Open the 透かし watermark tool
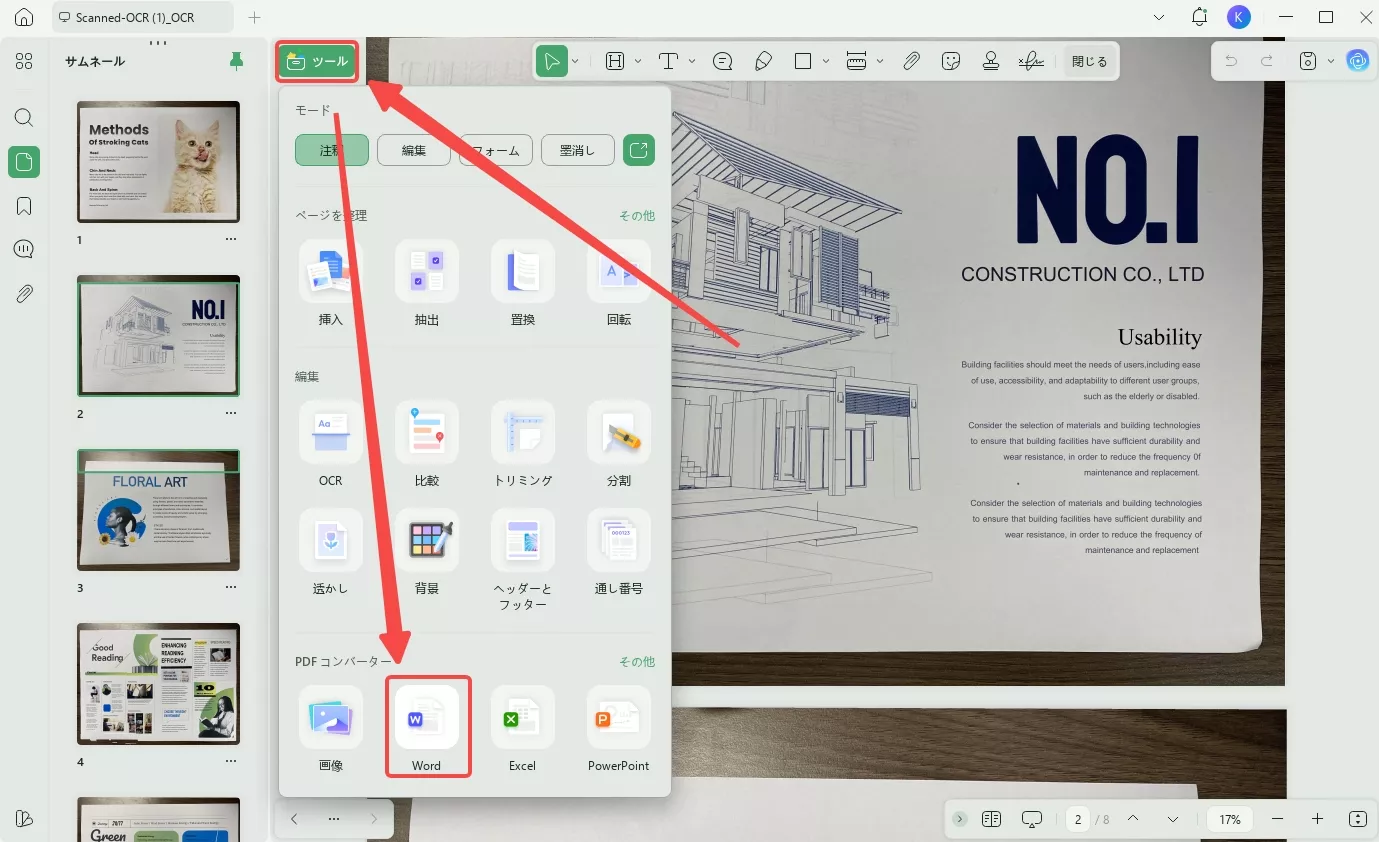This screenshot has height=842, width=1379. (331, 553)
